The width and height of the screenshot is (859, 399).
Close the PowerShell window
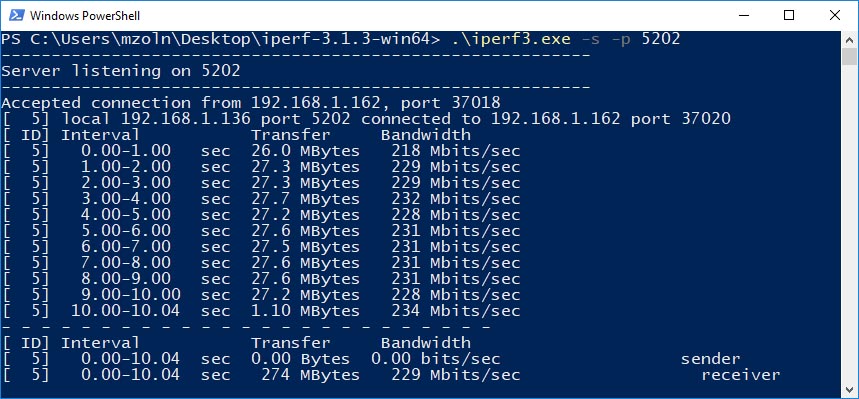point(835,15)
